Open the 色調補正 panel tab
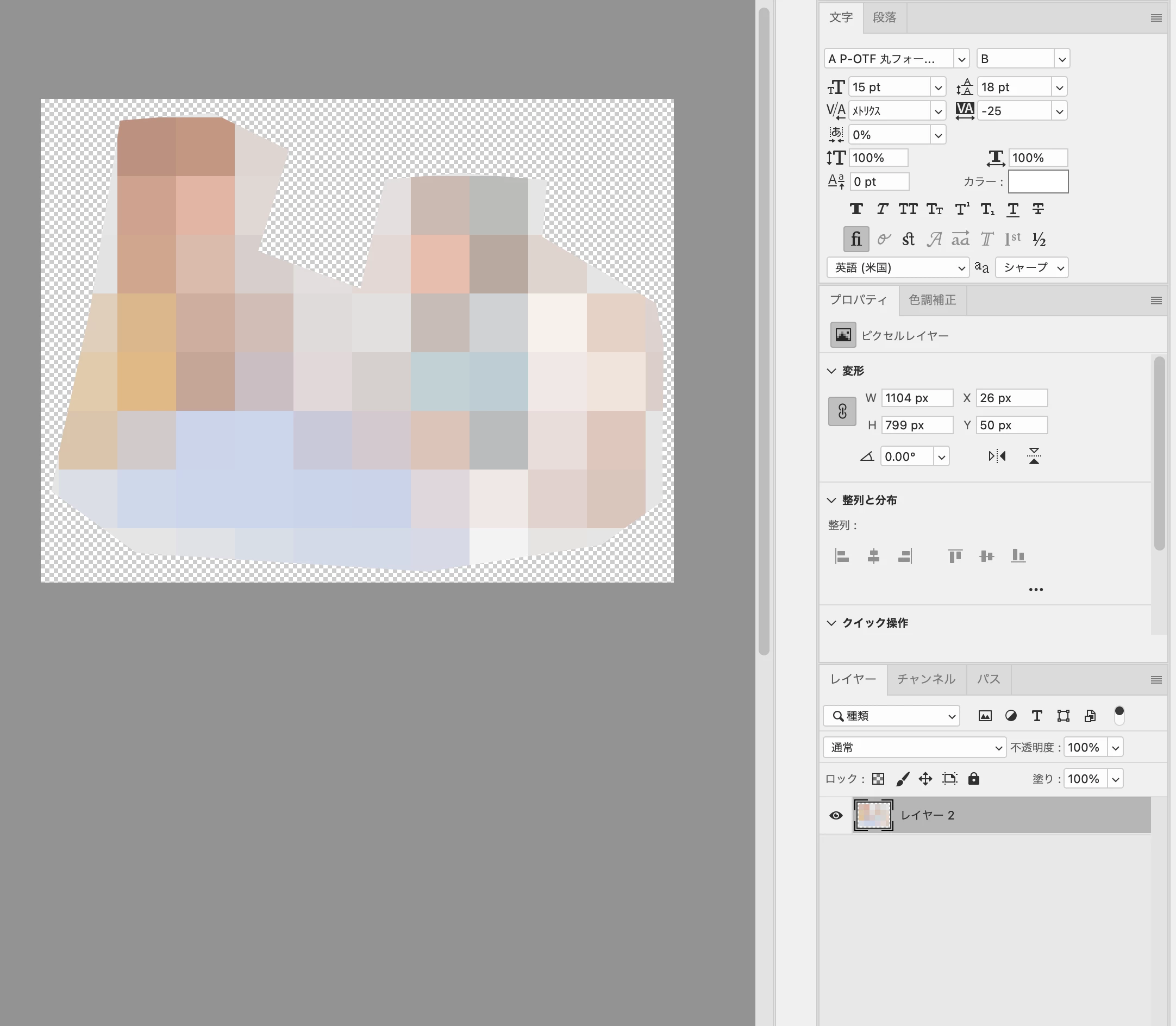The width and height of the screenshot is (1176, 1026). point(932,300)
